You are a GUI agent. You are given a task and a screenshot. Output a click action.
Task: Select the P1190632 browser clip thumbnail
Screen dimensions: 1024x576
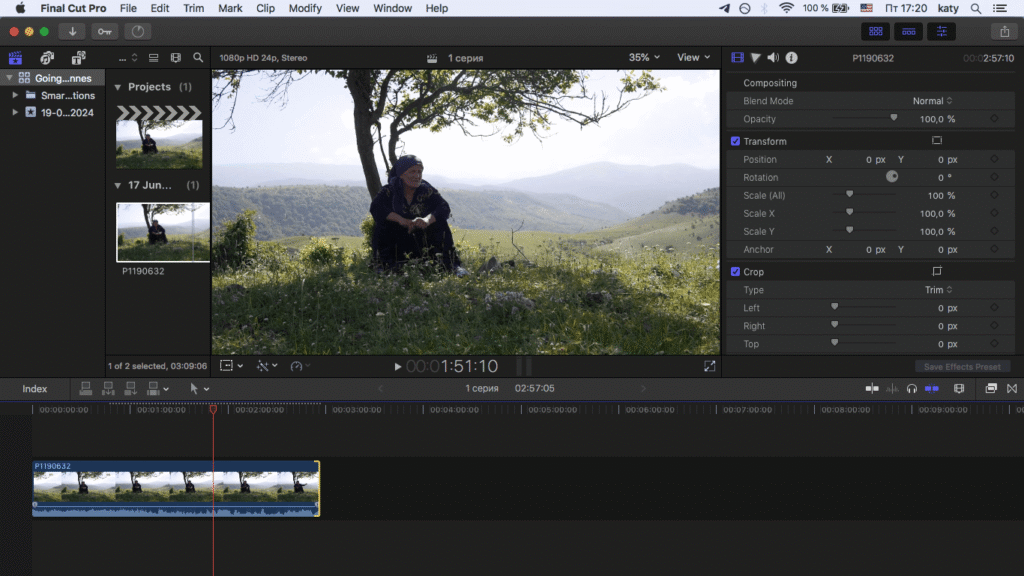(x=163, y=232)
